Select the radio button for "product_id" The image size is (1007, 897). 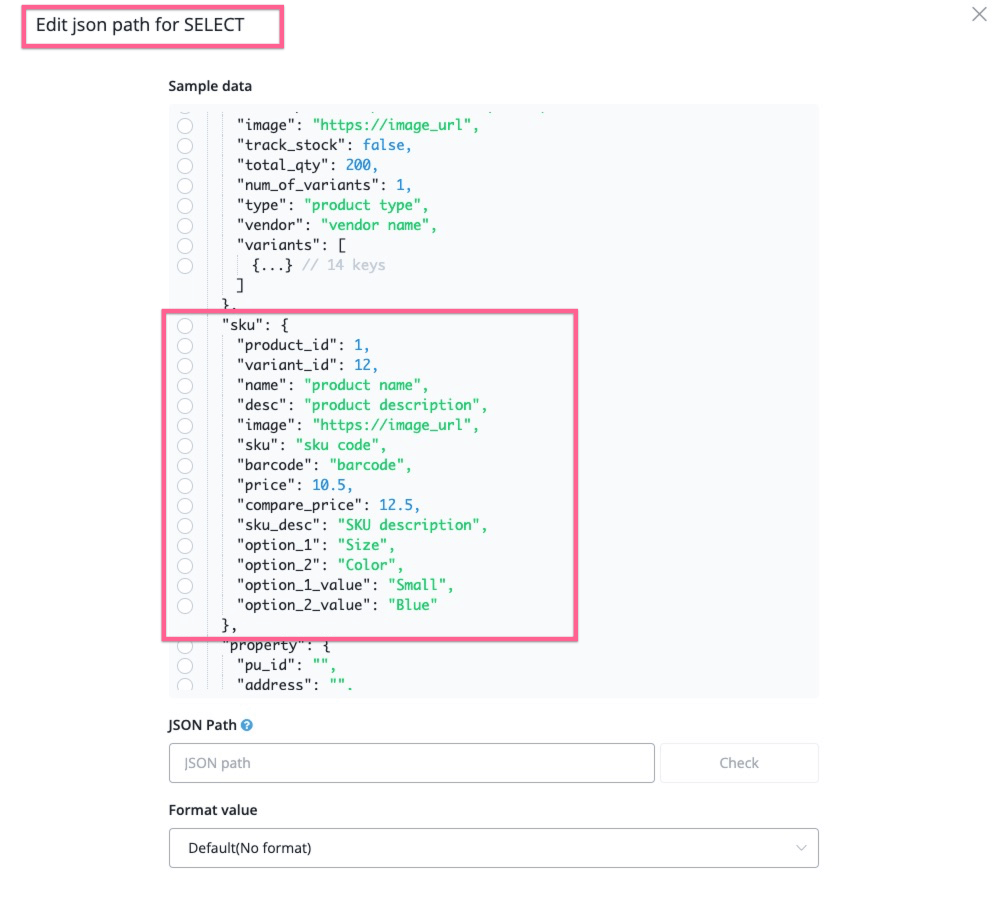click(x=185, y=345)
